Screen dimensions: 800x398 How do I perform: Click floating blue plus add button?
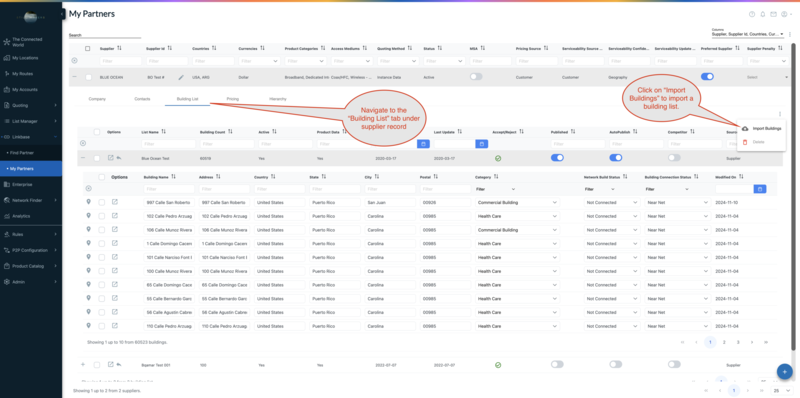point(784,372)
